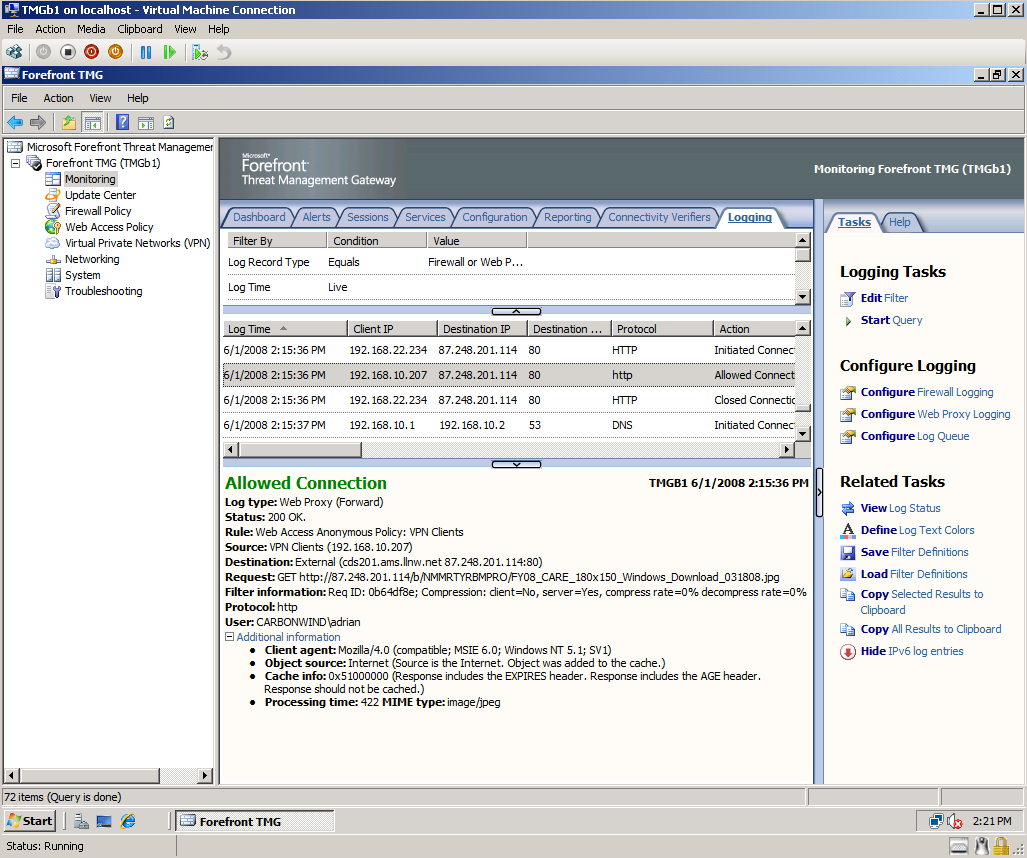Take a virtual machine snapshot
1027x858 pixels.
[200, 52]
